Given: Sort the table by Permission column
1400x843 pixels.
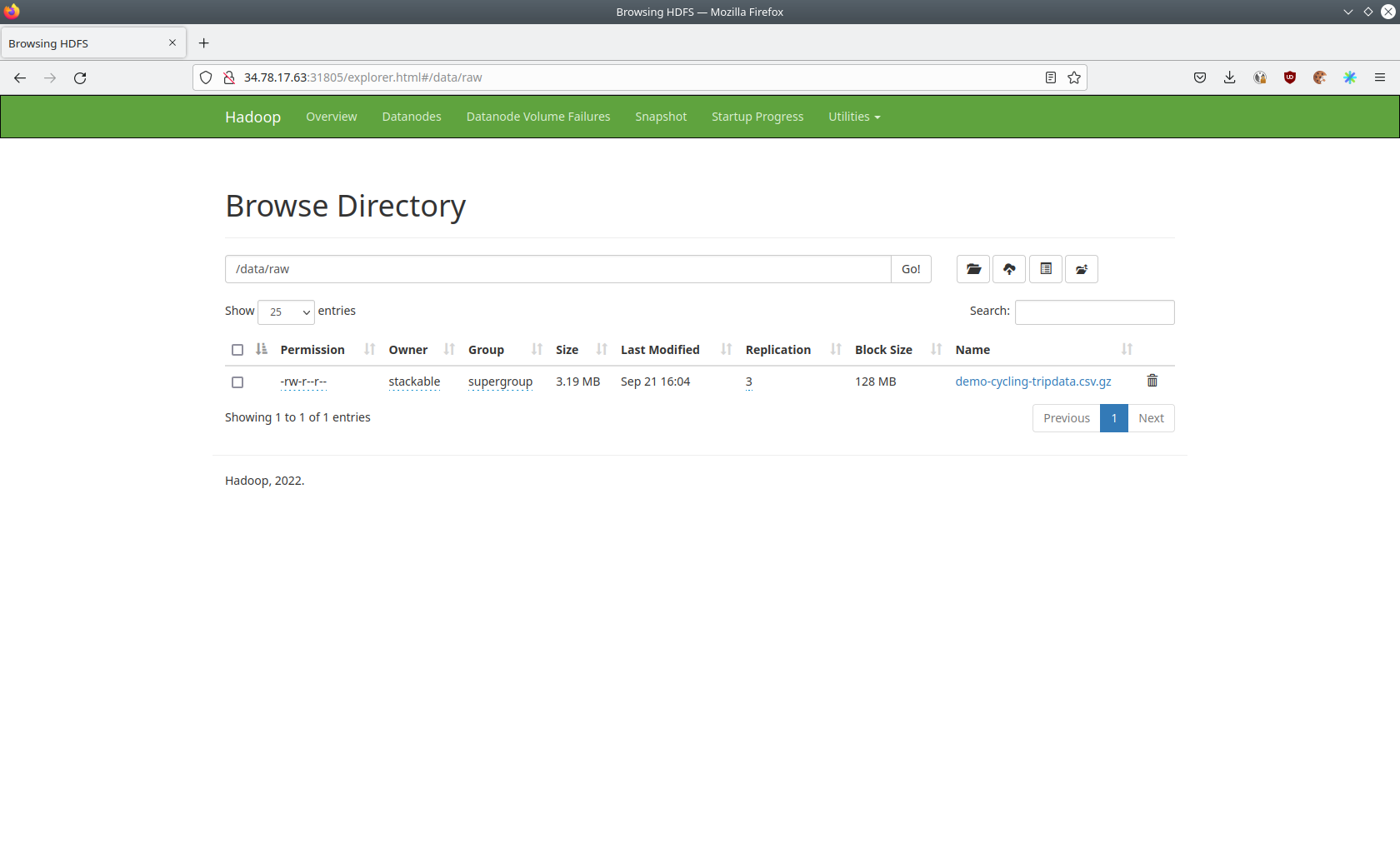Looking at the screenshot, I should coord(367,350).
